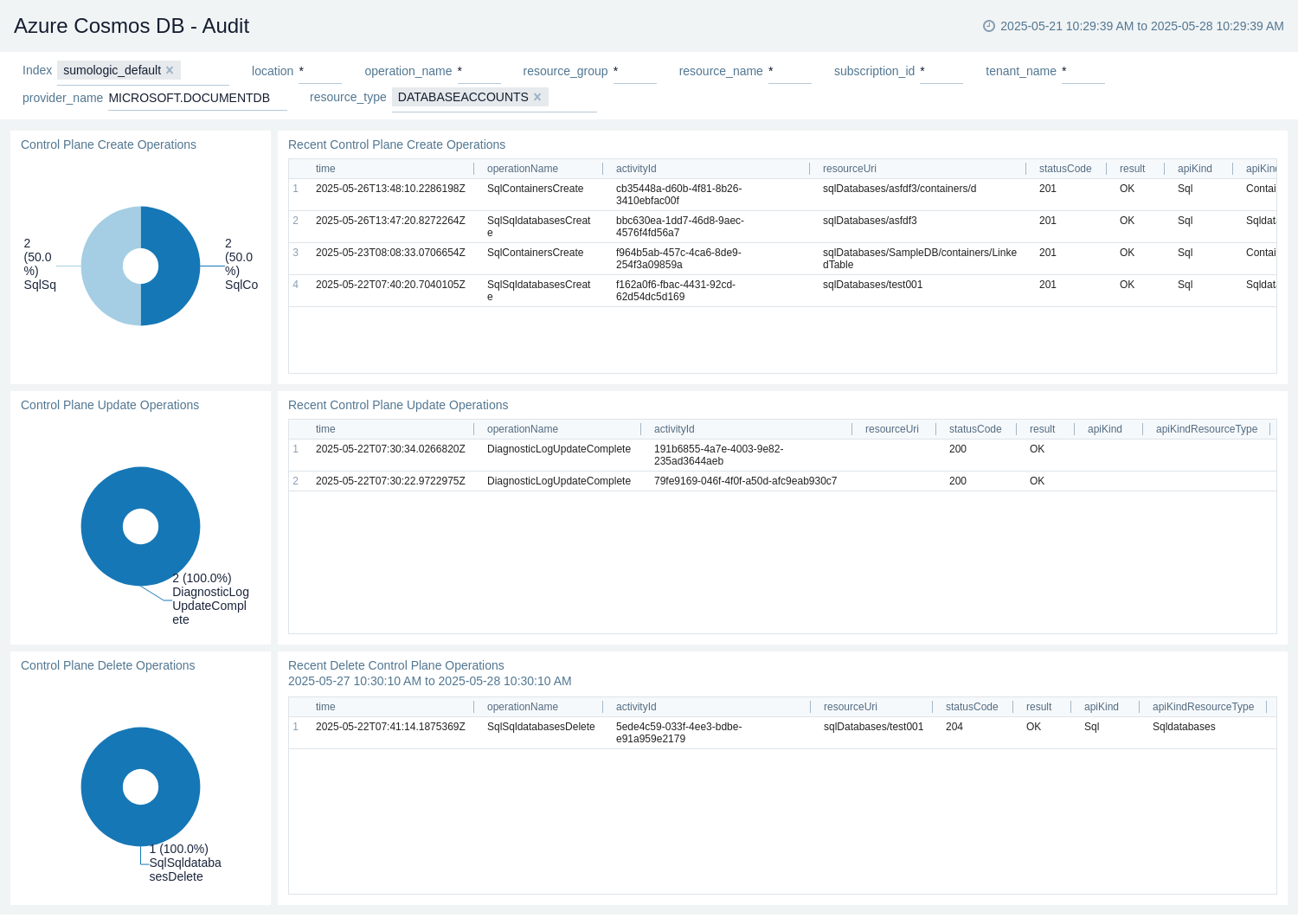Sort Update table by time column

point(325,429)
